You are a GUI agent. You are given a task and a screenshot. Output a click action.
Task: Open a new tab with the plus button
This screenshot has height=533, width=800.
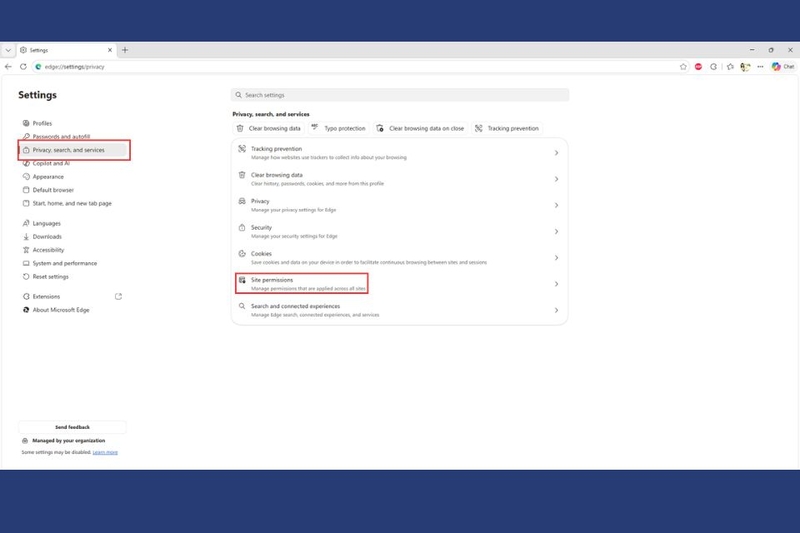click(x=125, y=50)
